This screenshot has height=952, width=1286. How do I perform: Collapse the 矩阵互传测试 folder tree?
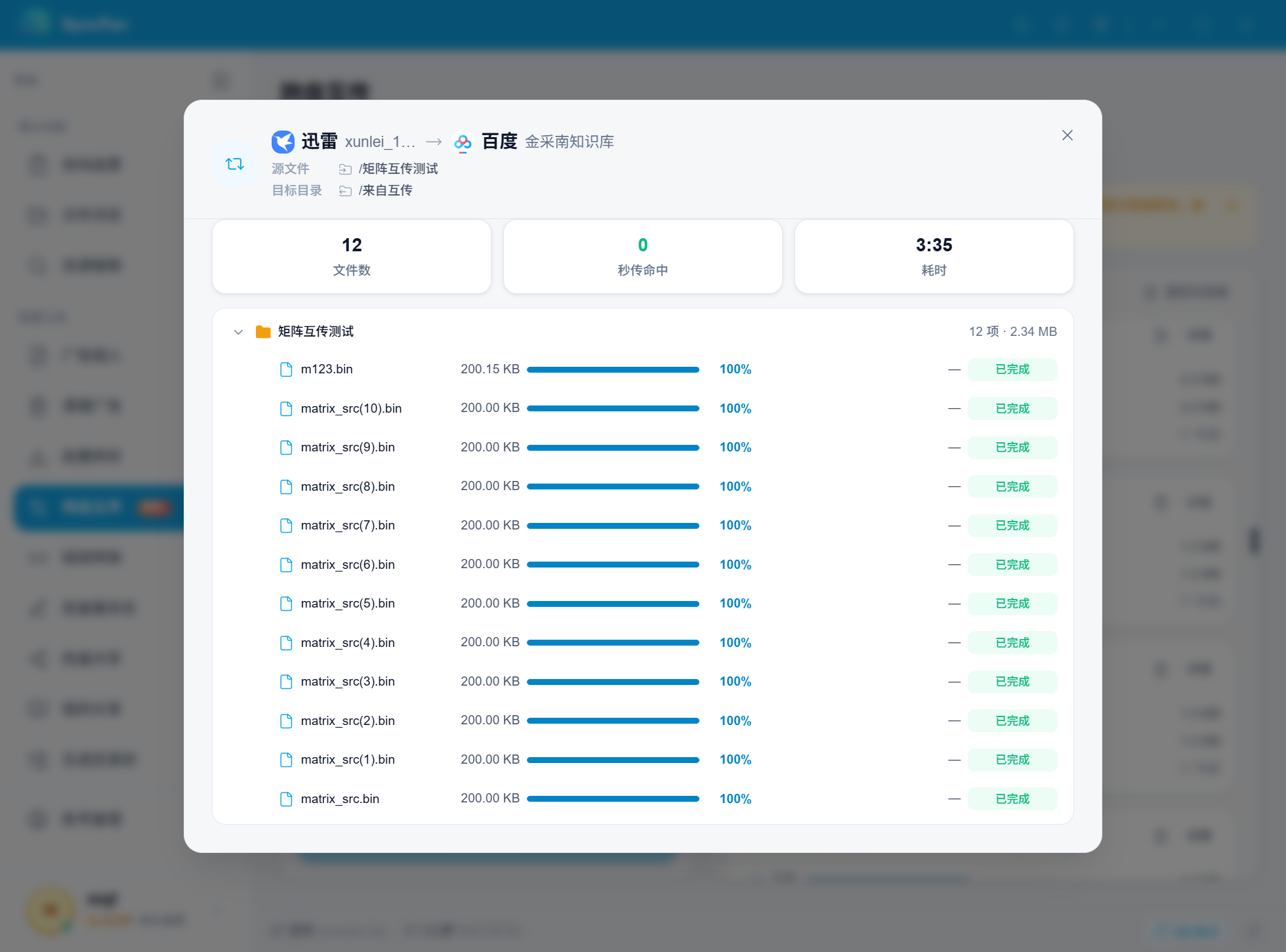point(238,332)
